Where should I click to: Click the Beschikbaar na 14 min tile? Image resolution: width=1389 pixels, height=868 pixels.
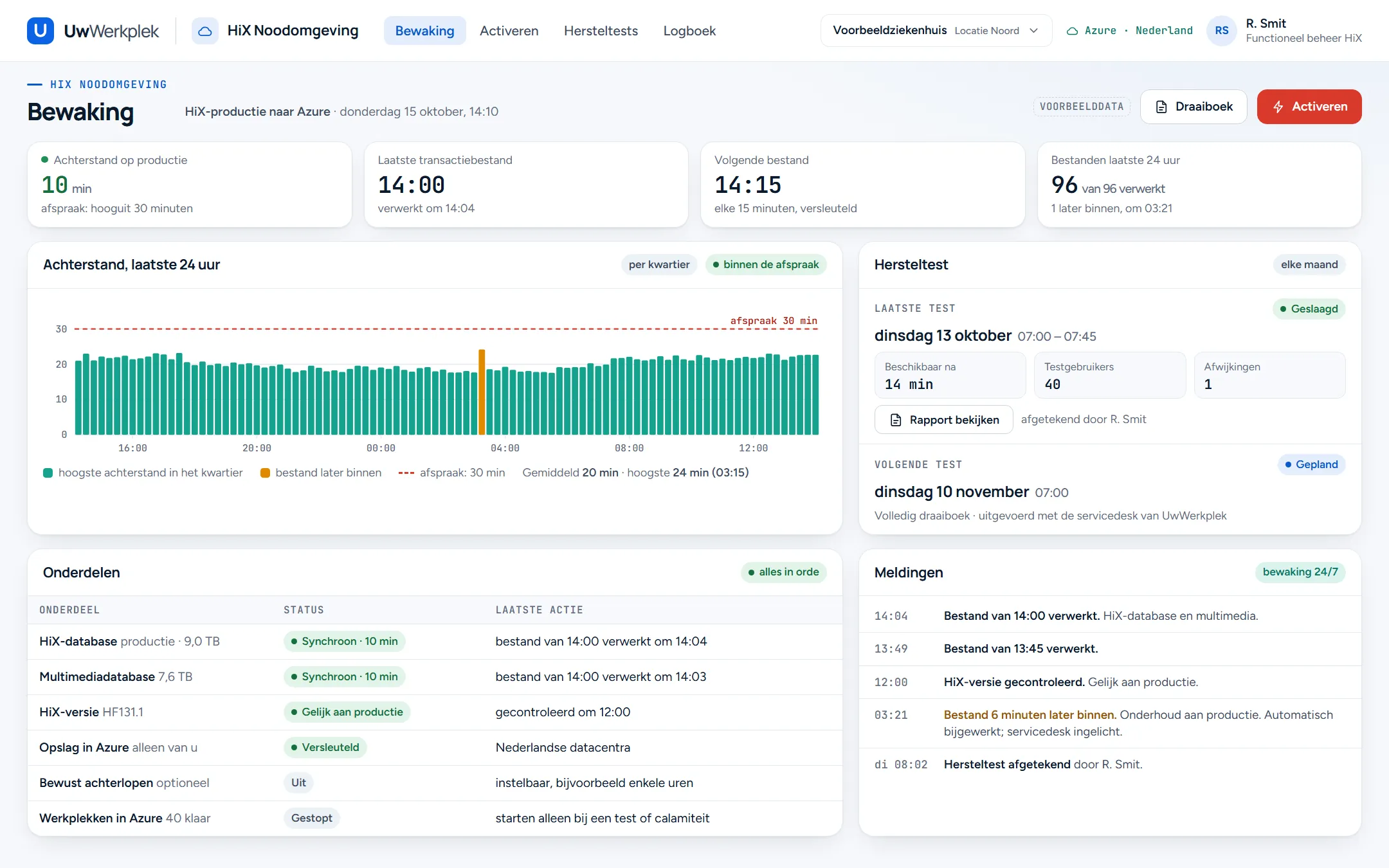[950, 375]
